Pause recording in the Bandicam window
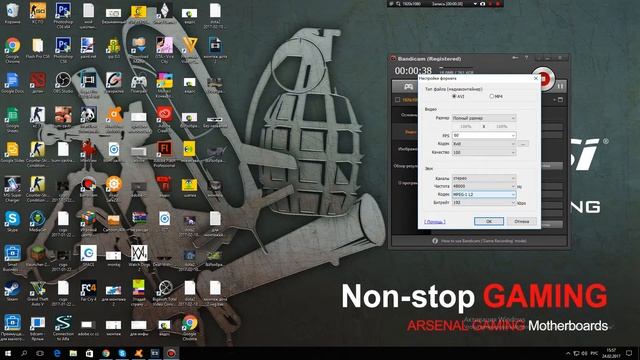 [560, 86]
